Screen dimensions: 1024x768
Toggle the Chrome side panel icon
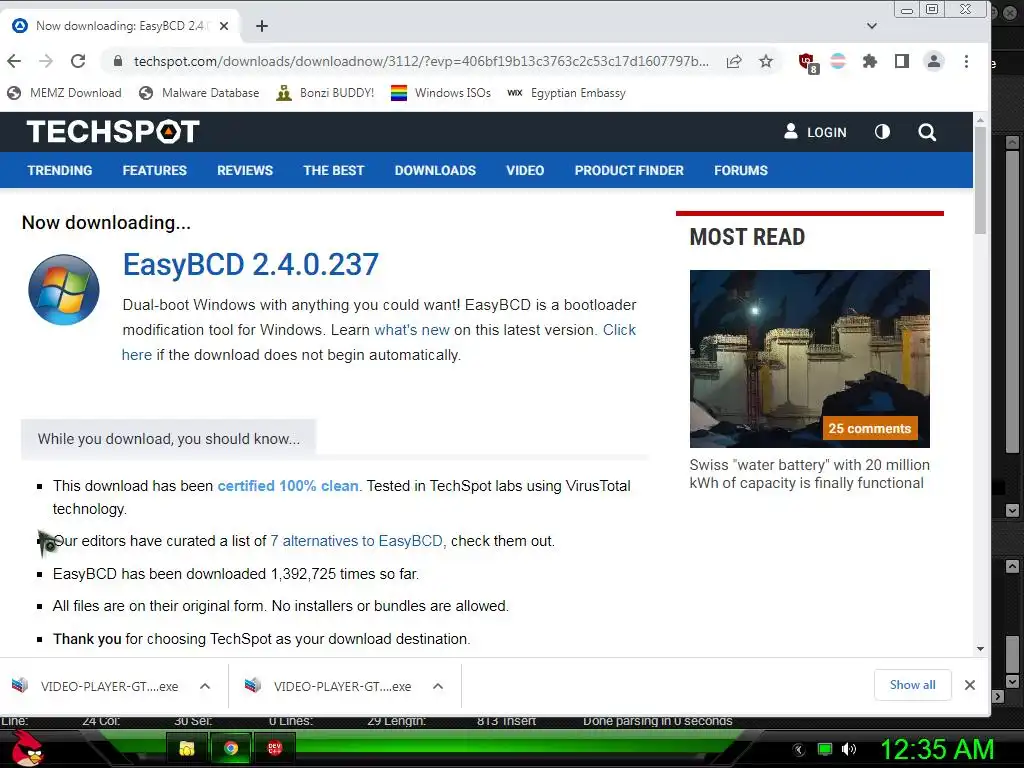pyautogui.click(x=902, y=61)
